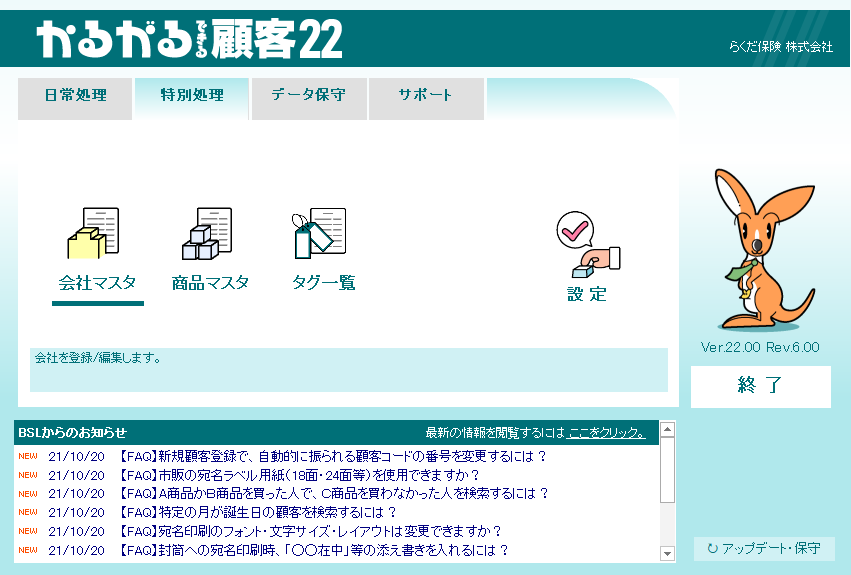Click the 商品マスタ text label
The image size is (851, 575).
click(210, 282)
